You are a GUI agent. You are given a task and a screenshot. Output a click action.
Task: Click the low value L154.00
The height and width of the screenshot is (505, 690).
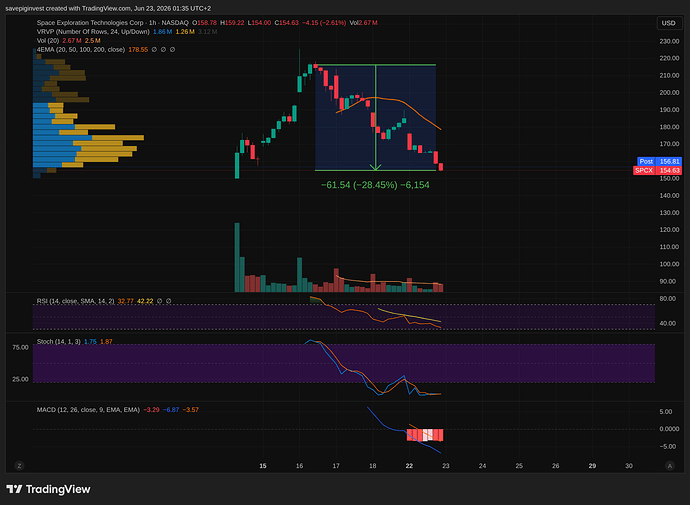tap(259, 22)
